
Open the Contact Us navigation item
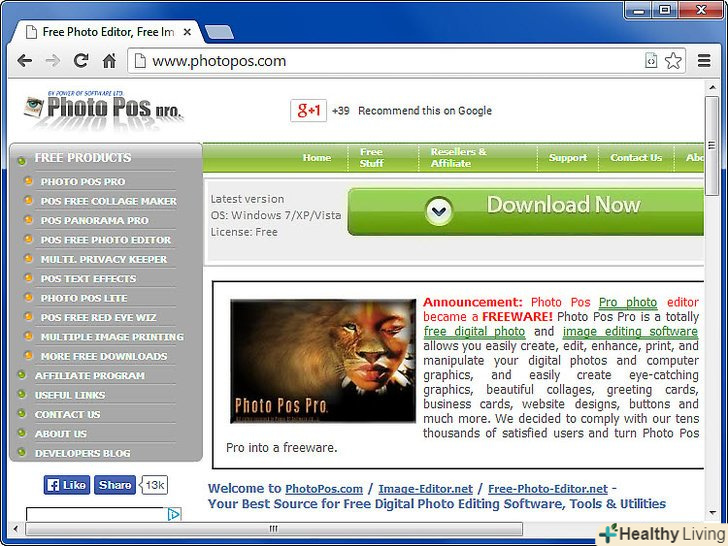coord(636,158)
